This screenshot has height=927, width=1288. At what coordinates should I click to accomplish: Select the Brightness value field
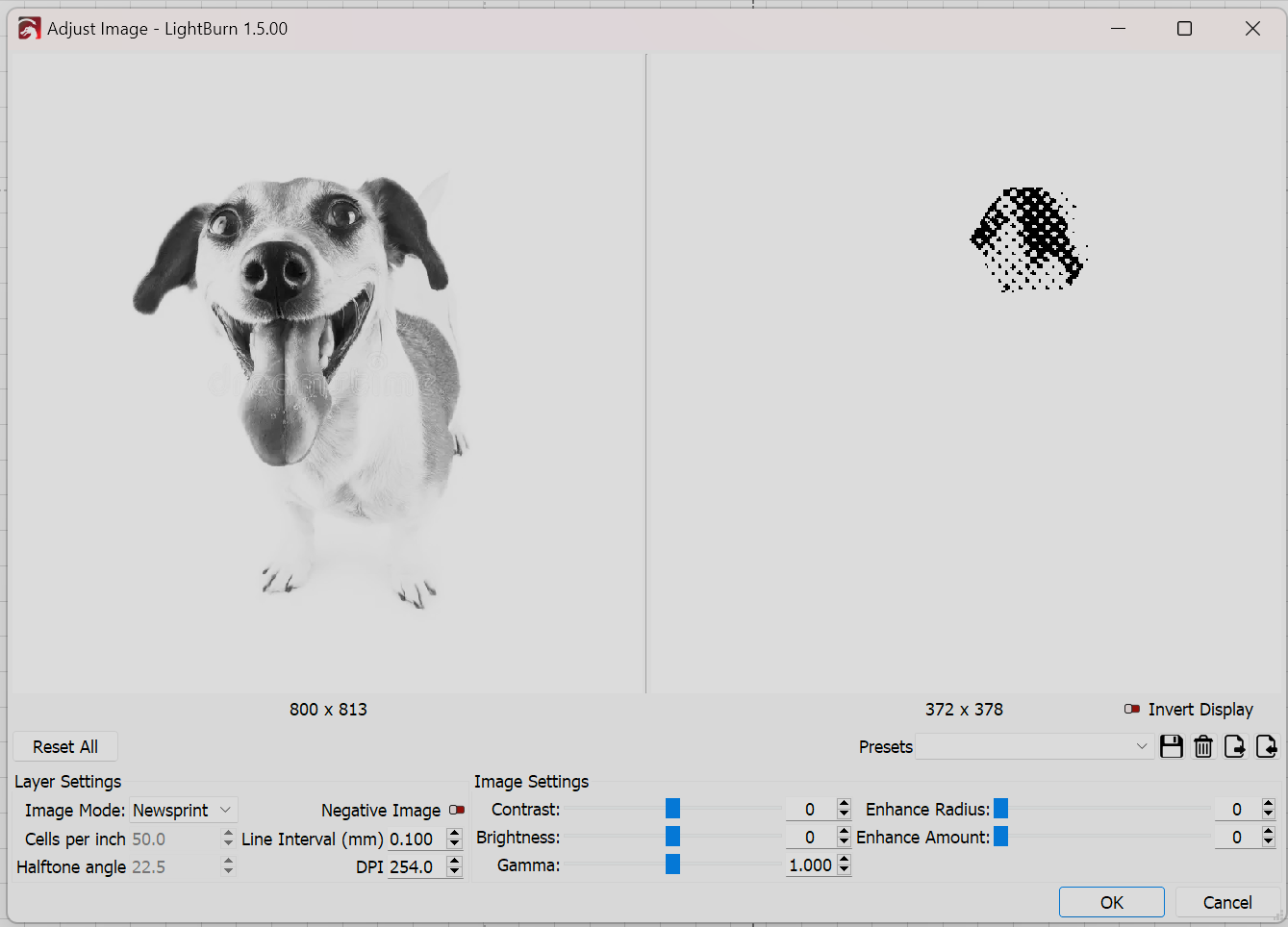pos(809,837)
